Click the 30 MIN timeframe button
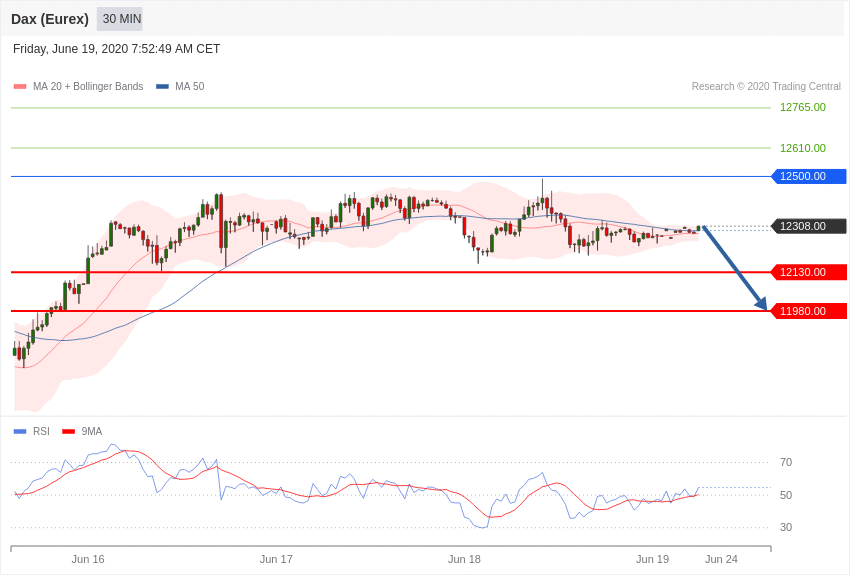 pos(120,19)
